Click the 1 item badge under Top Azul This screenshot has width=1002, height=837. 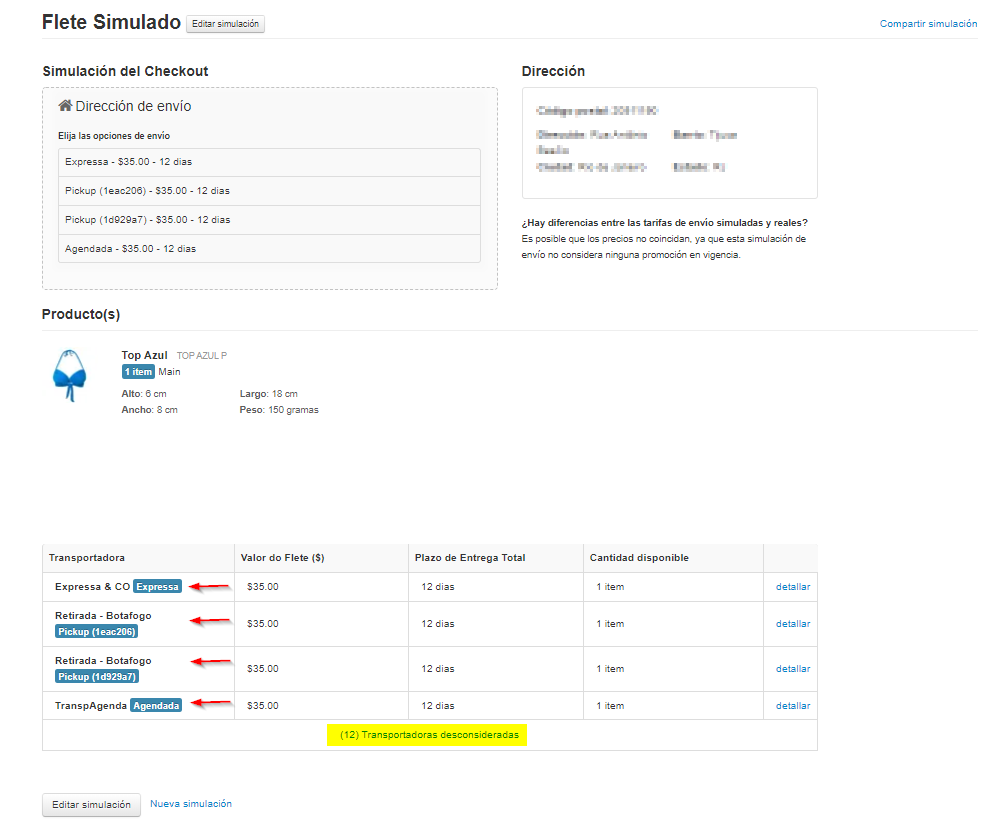coord(138,372)
